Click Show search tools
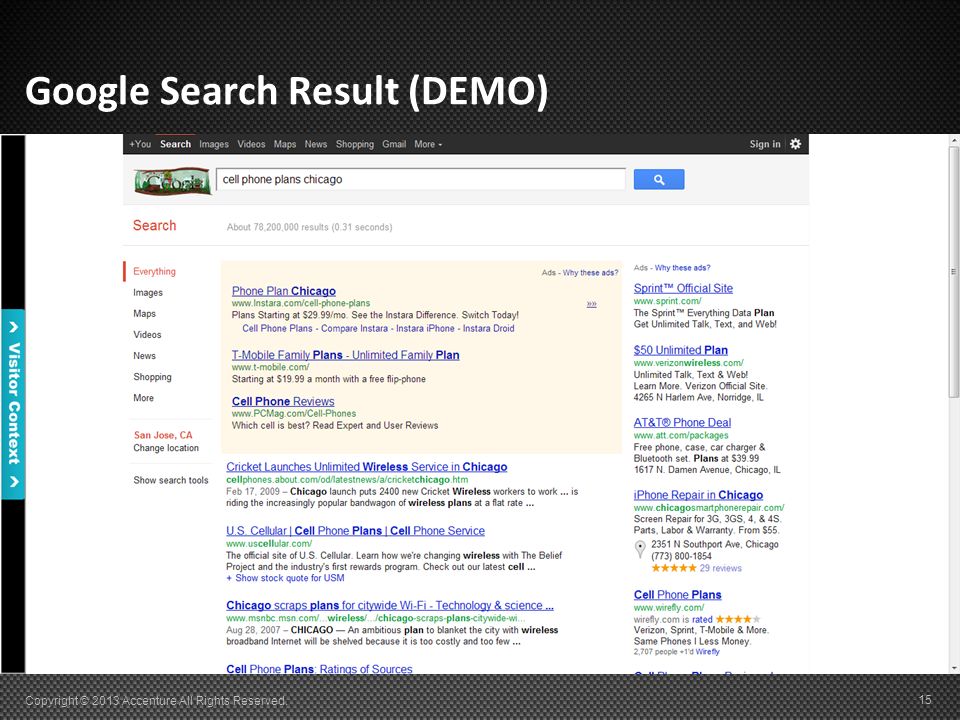 [x=171, y=481]
